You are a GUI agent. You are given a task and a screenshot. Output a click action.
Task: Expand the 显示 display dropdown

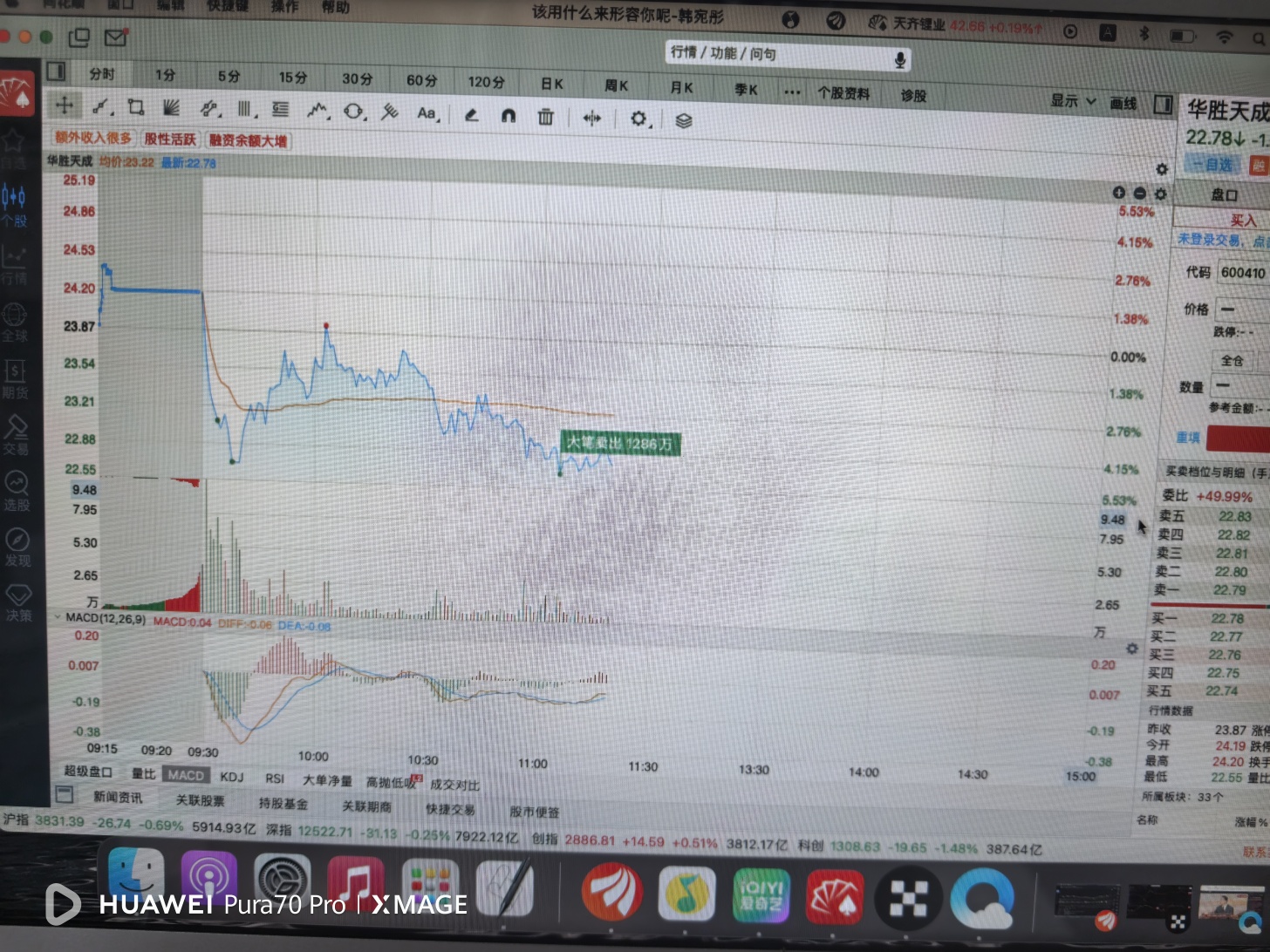[x=1073, y=101]
